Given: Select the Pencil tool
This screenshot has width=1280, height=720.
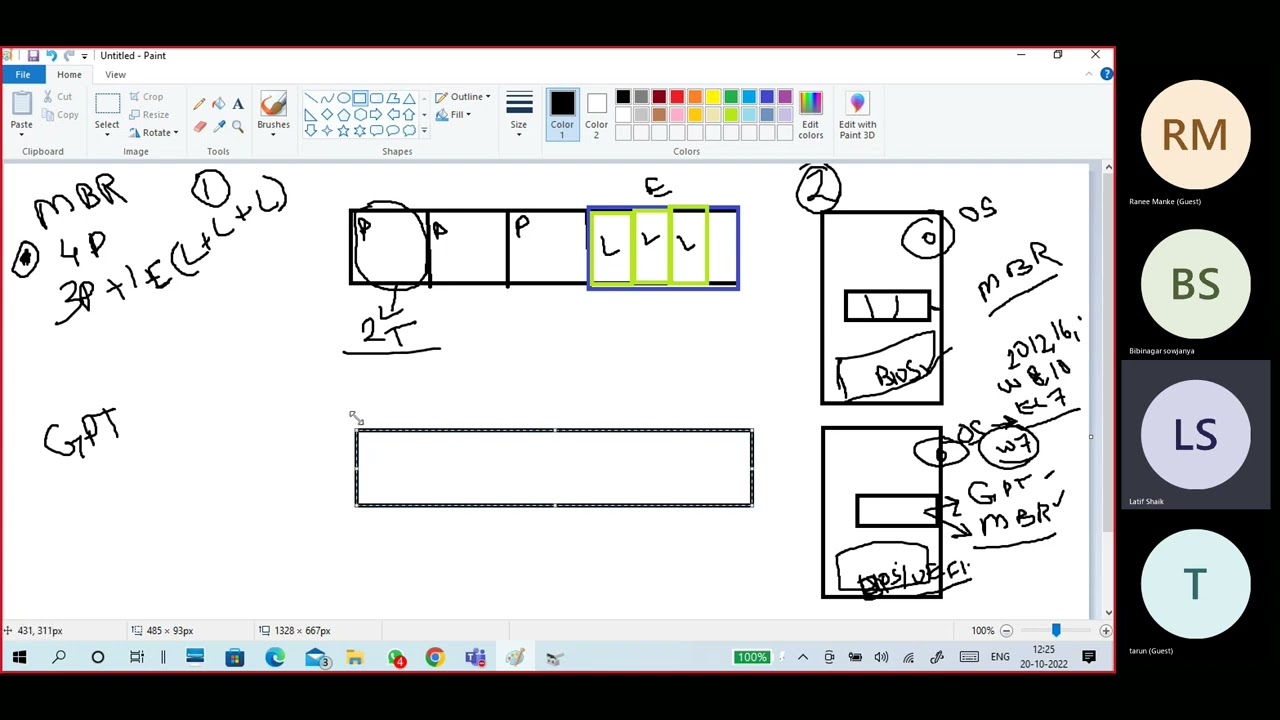Looking at the screenshot, I should coord(199,104).
